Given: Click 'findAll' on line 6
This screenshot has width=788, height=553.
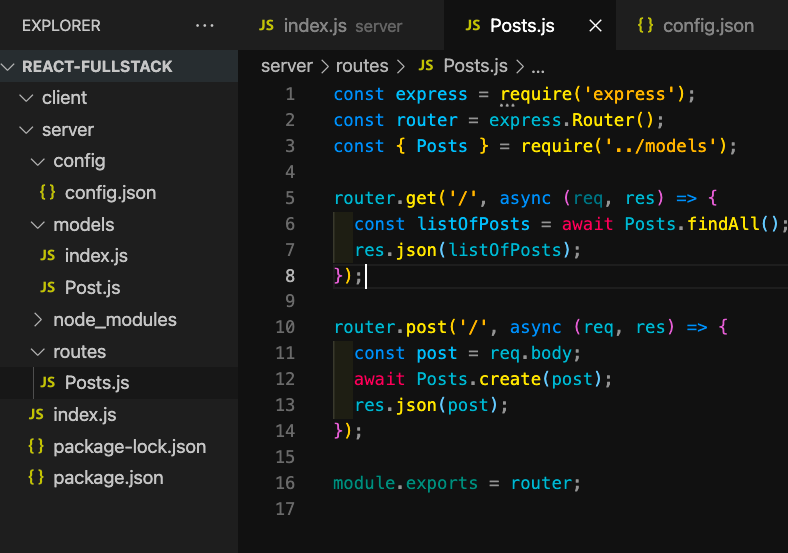Looking at the screenshot, I should click(x=723, y=224).
